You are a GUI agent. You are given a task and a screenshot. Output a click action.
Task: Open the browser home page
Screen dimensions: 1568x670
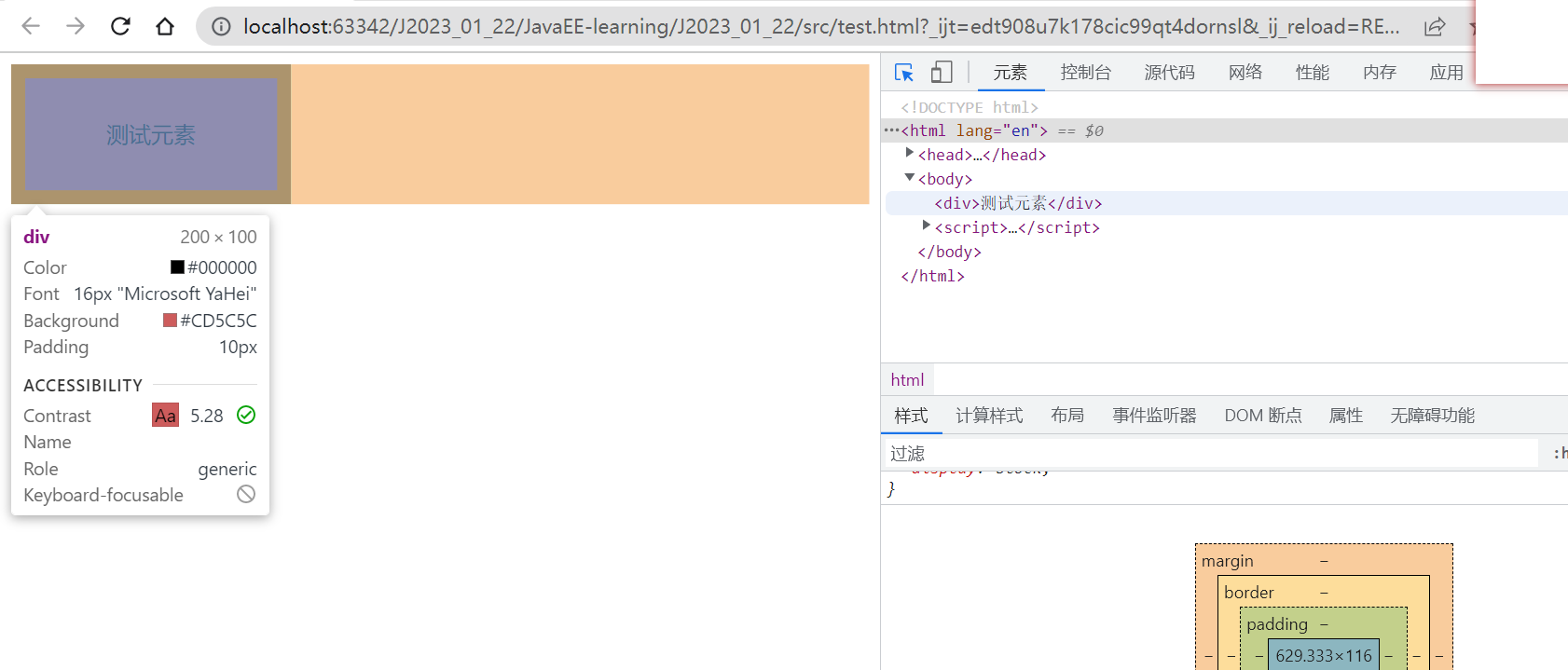point(165,26)
